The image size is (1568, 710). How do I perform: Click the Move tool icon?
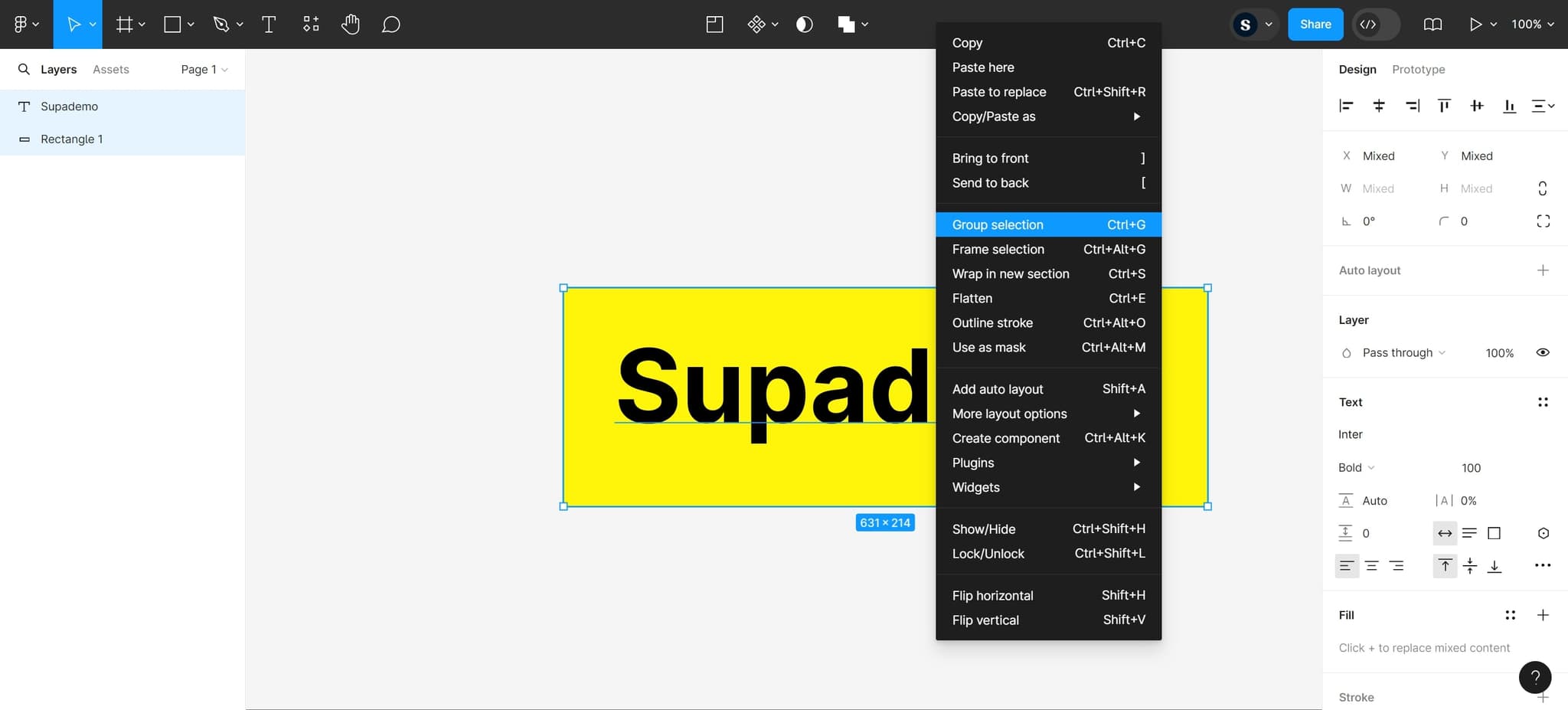[x=74, y=24]
